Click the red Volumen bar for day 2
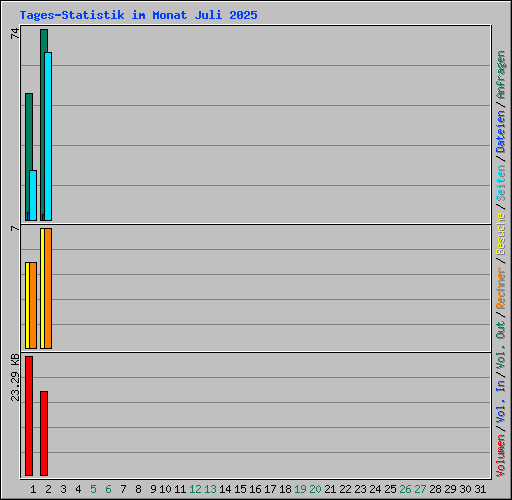Screen dimensions: 512x500 coord(44,433)
